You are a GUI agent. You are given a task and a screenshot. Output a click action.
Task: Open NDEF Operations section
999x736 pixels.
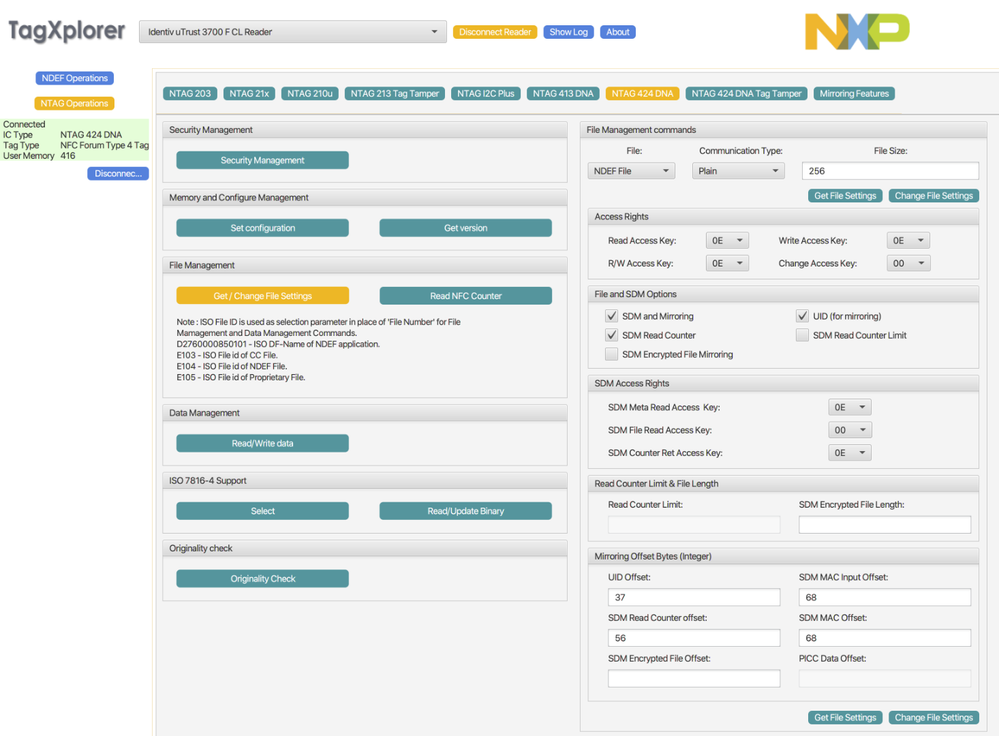pyautogui.click(x=75, y=78)
